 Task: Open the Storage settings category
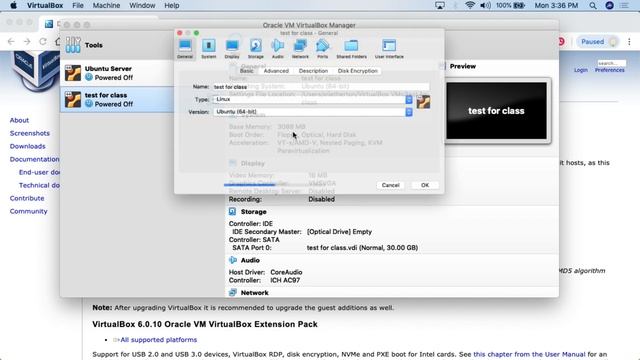[256, 49]
